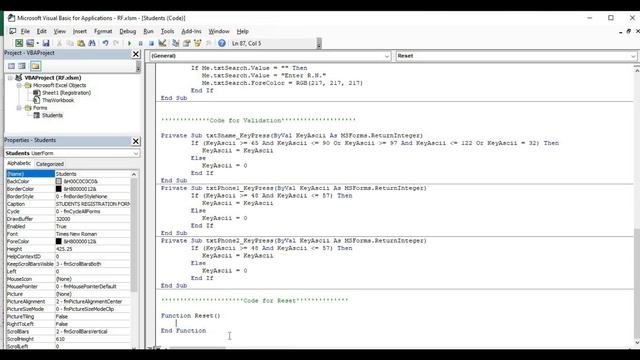Select ThisWorkbook in project tree
Screen dimensions: 640x360
pyautogui.click(x=58, y=100)
